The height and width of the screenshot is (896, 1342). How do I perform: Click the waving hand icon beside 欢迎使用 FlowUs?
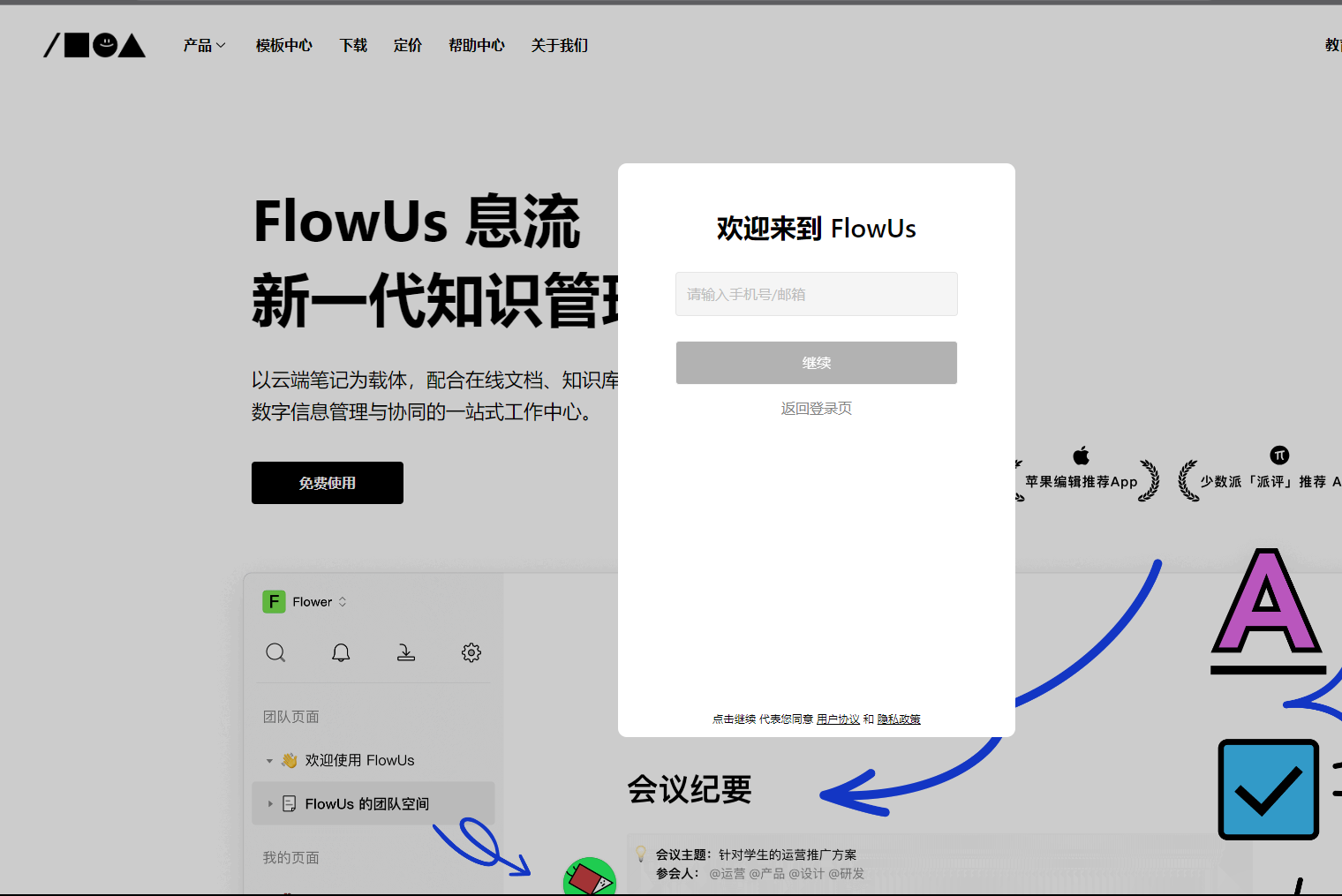point(288,759)
